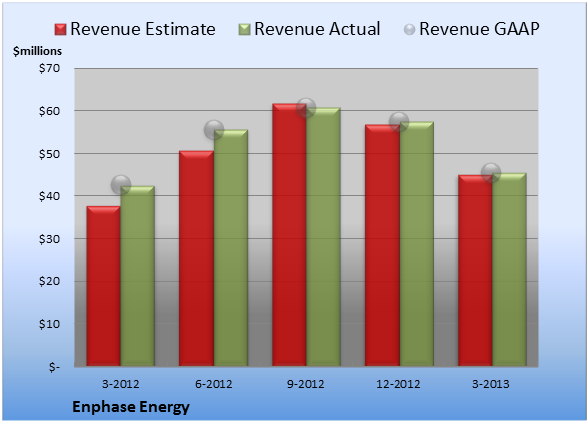
Task: Click the green actual bar for 3-2013
Action: (x=509, y=270)
